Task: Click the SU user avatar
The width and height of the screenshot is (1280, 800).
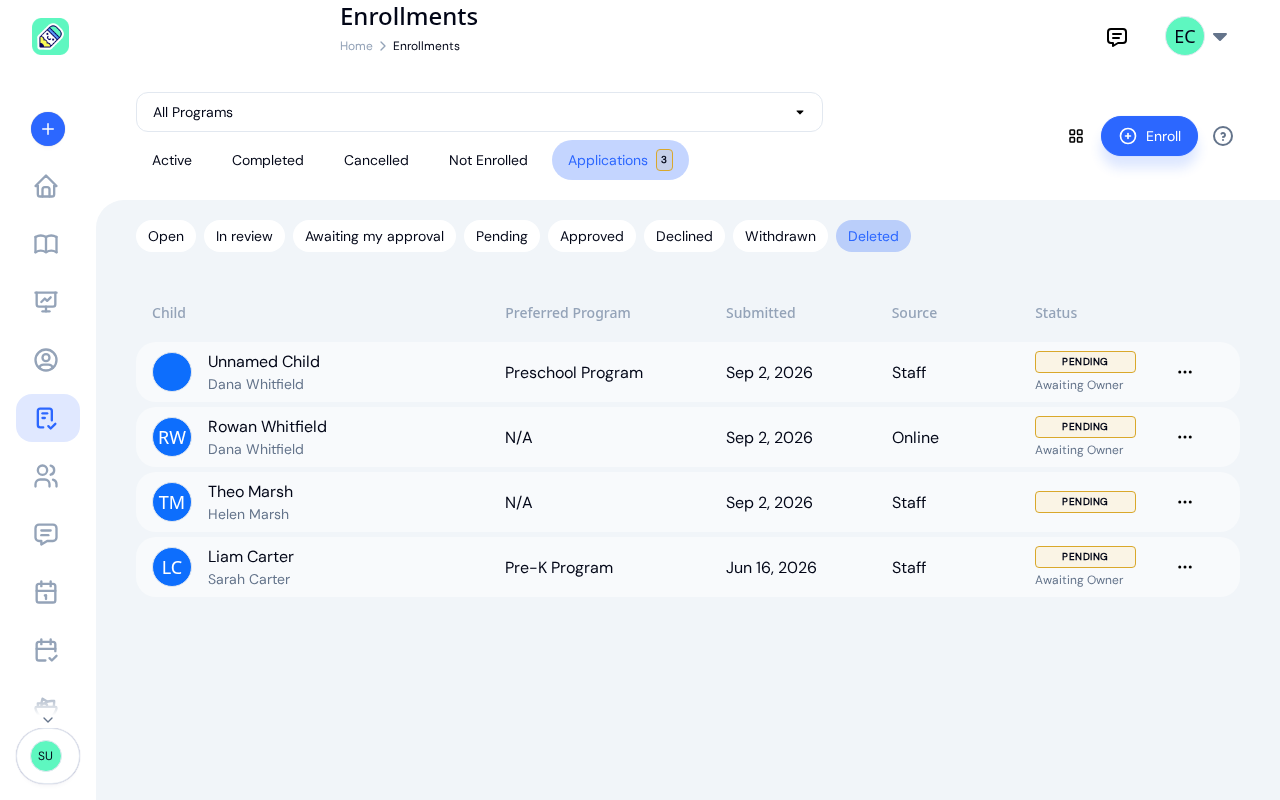Action: [46, 756]
